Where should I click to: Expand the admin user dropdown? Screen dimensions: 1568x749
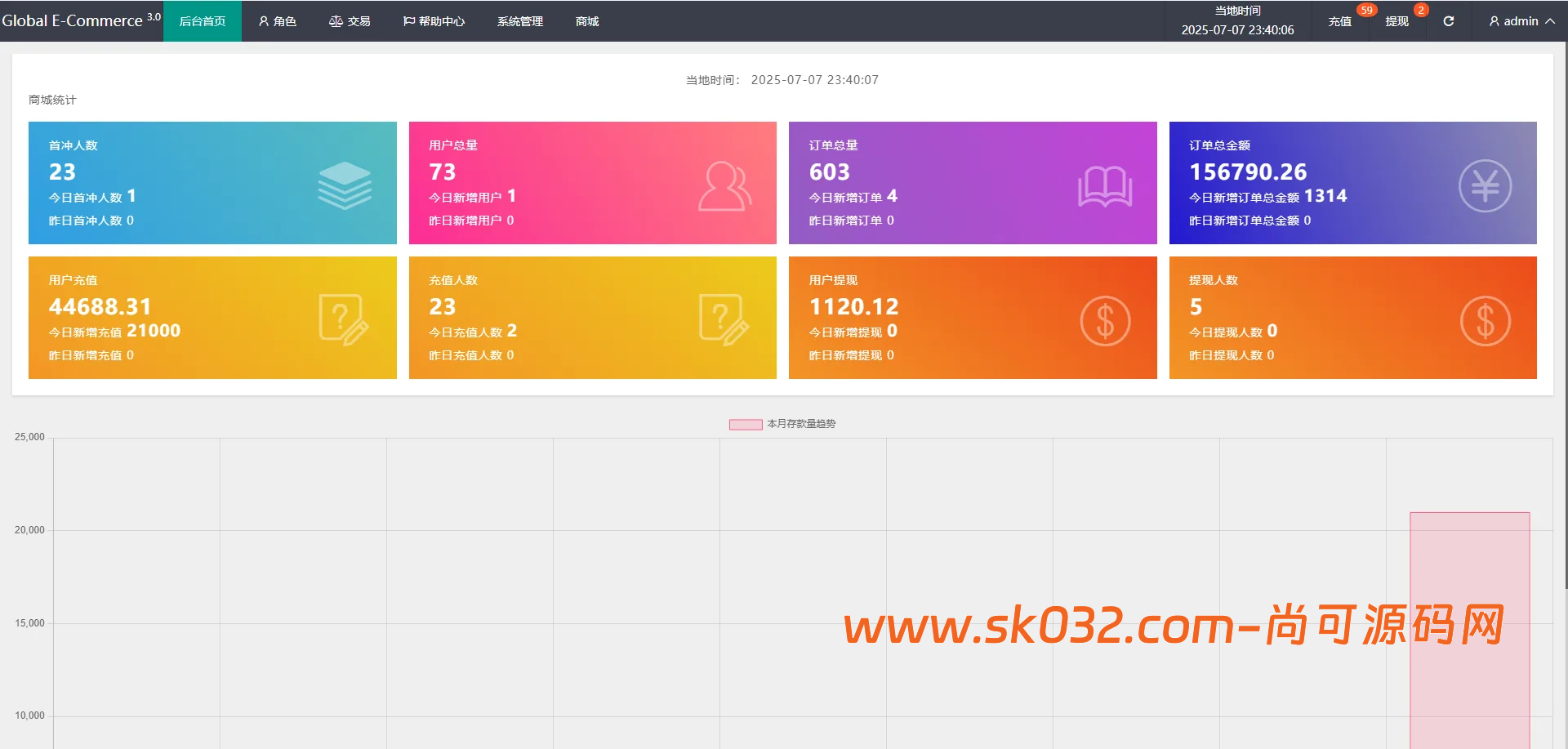point(1521,21)
